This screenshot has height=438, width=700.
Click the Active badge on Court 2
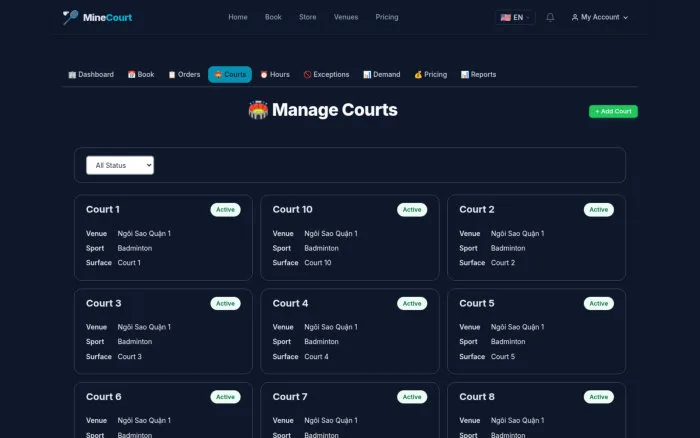[599, 210]
